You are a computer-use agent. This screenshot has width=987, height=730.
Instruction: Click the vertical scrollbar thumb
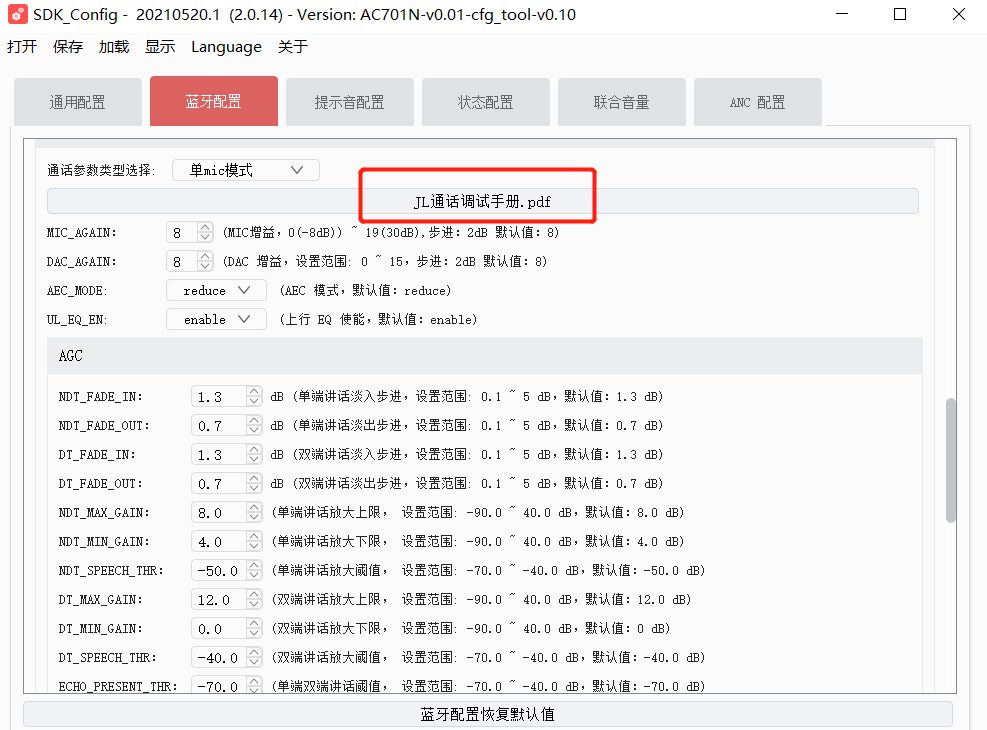point(950,460)
